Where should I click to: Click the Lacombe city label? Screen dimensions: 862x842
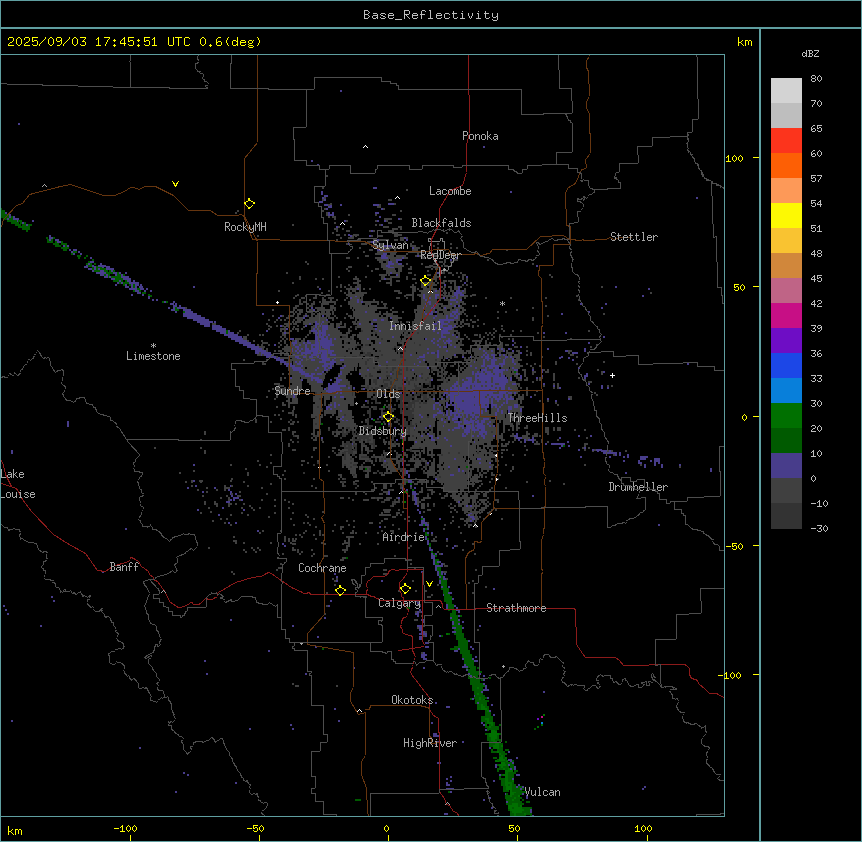point(450,191)
